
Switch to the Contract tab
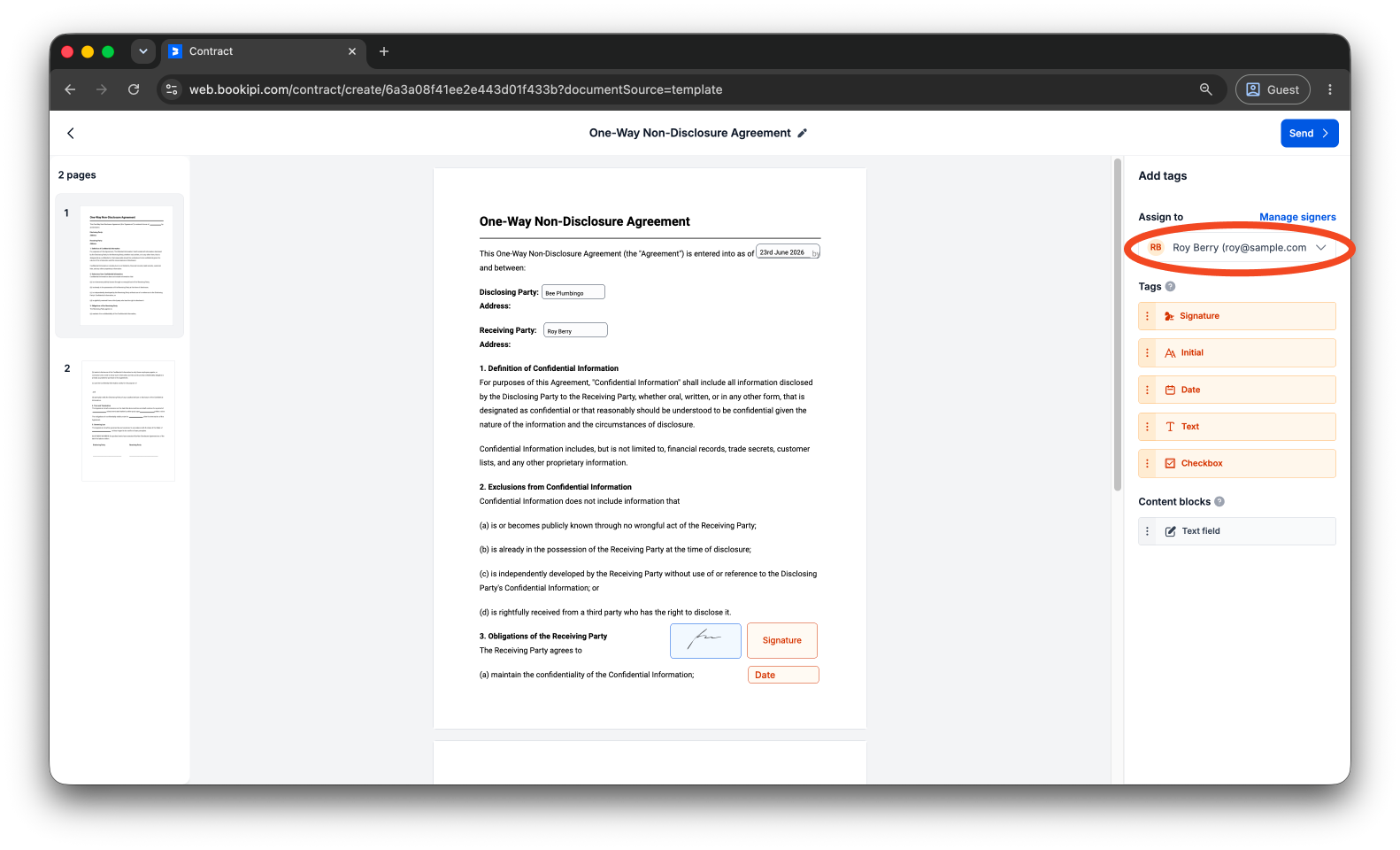point(263,51)
